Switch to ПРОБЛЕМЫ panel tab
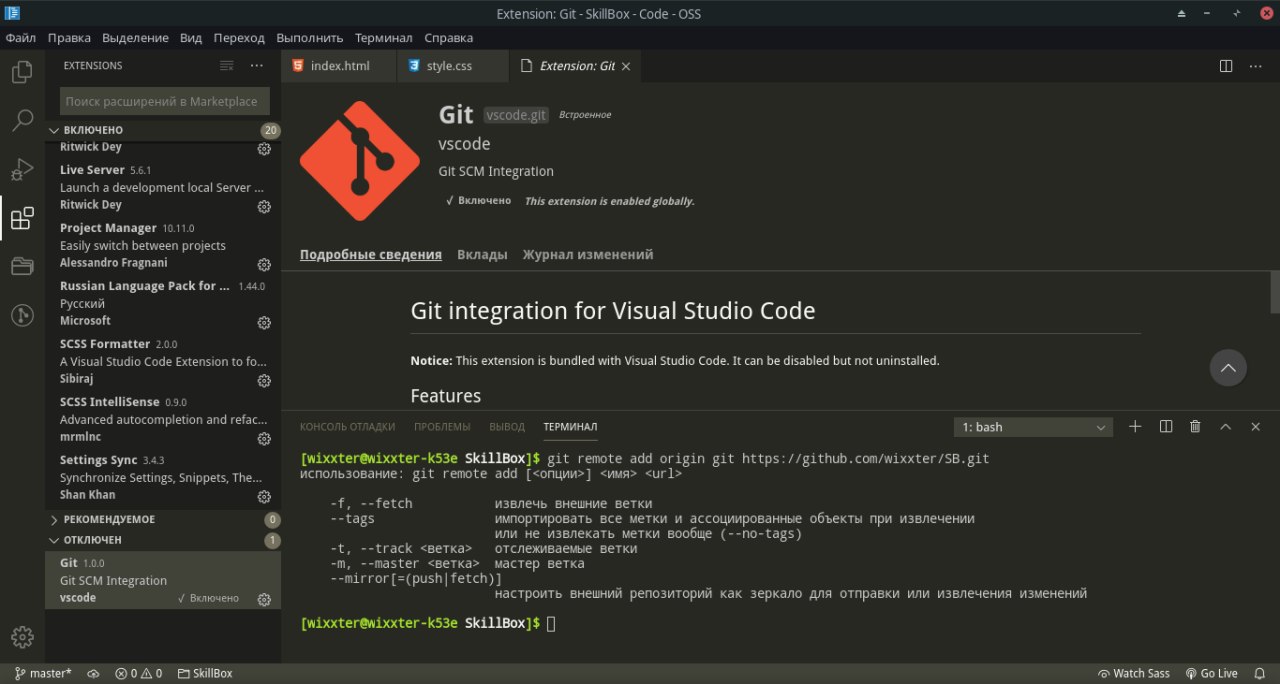The image size is (1280, 684). 442,427
